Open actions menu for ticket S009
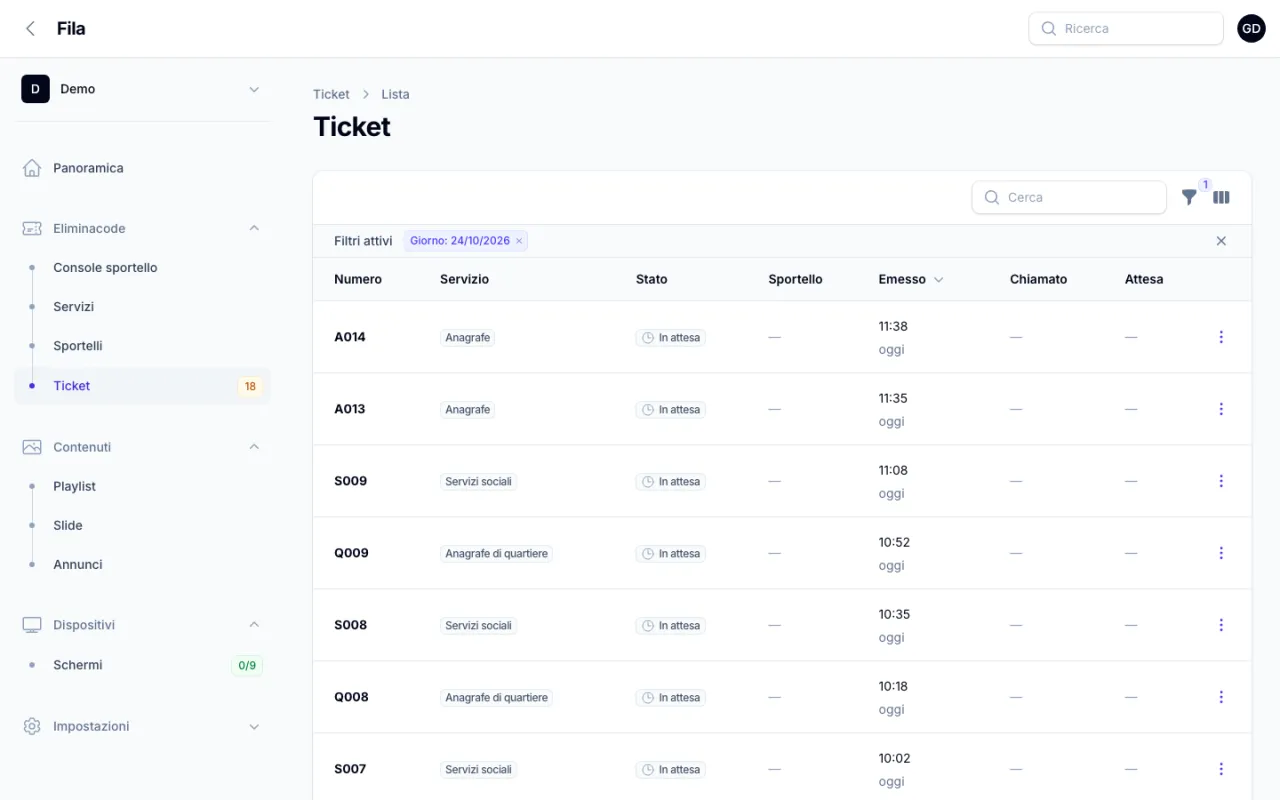The height and width of the screenshot is (800, 1280). (x=1221, y=481)
